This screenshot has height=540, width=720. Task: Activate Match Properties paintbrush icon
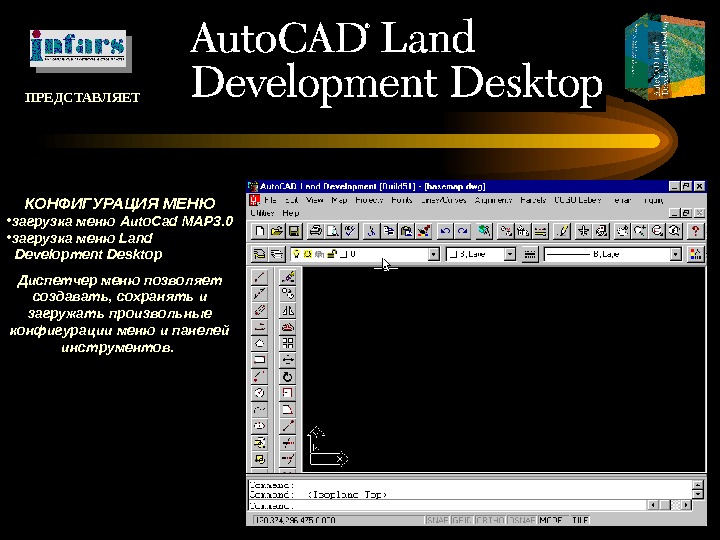(423, 231)
